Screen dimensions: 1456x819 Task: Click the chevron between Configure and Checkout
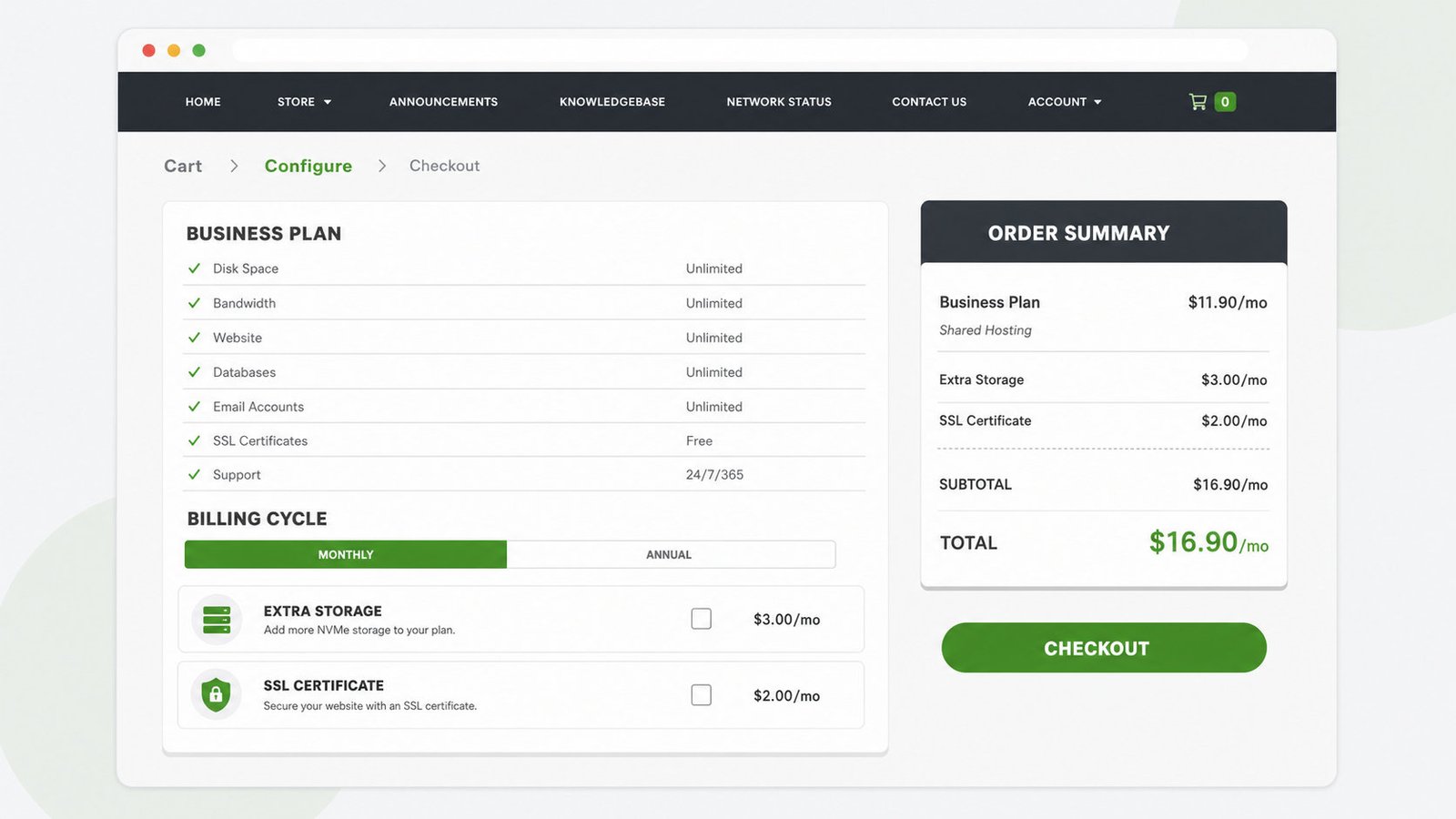click(x=382, y=166)
